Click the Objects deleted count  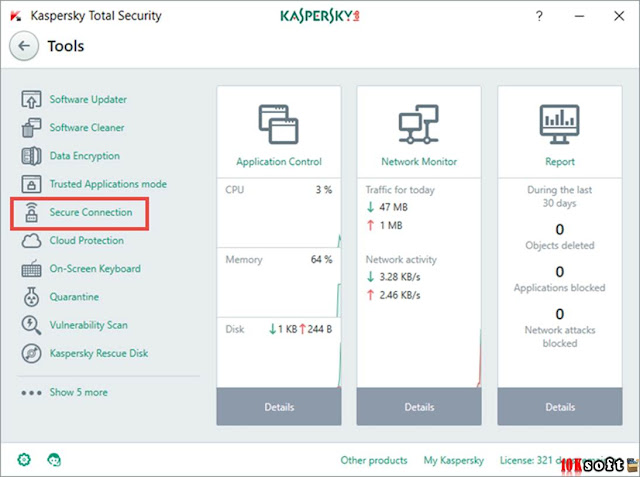560,230
